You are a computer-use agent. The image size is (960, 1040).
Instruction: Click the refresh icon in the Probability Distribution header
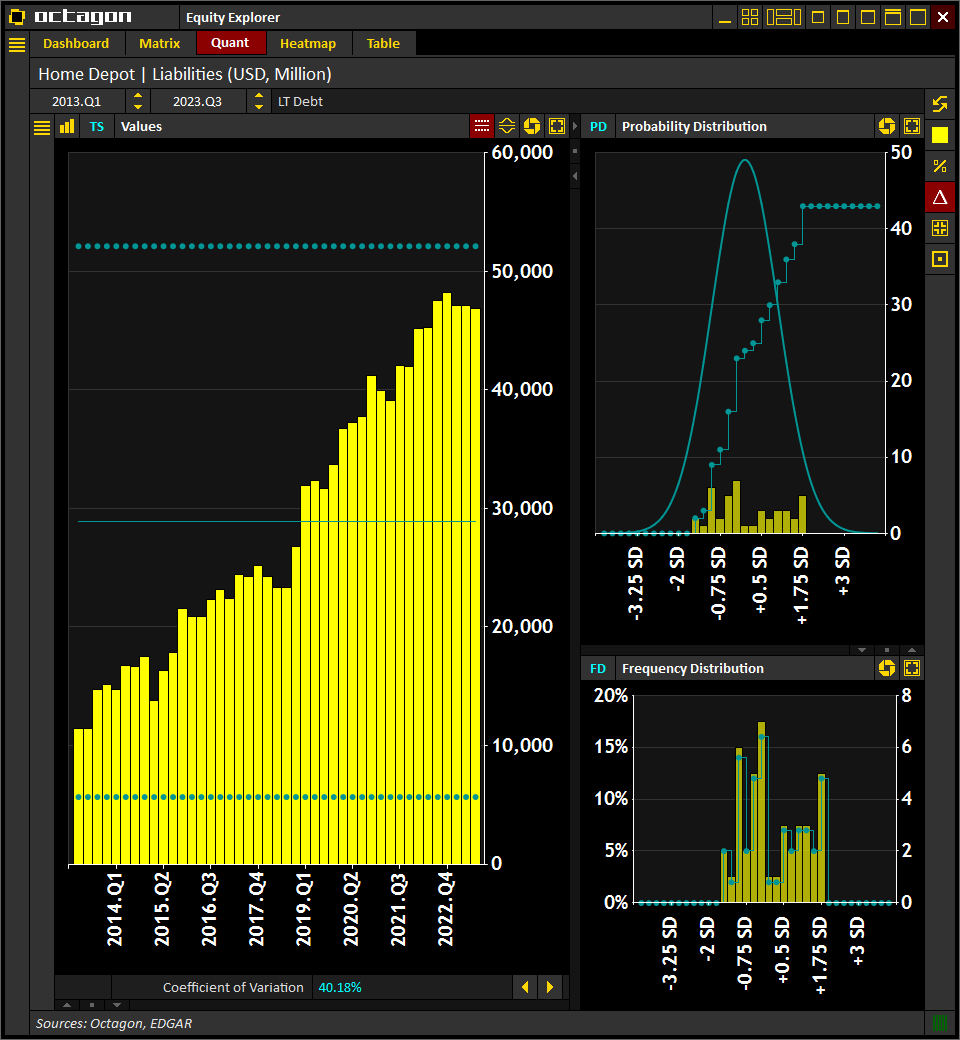(887, 126)
